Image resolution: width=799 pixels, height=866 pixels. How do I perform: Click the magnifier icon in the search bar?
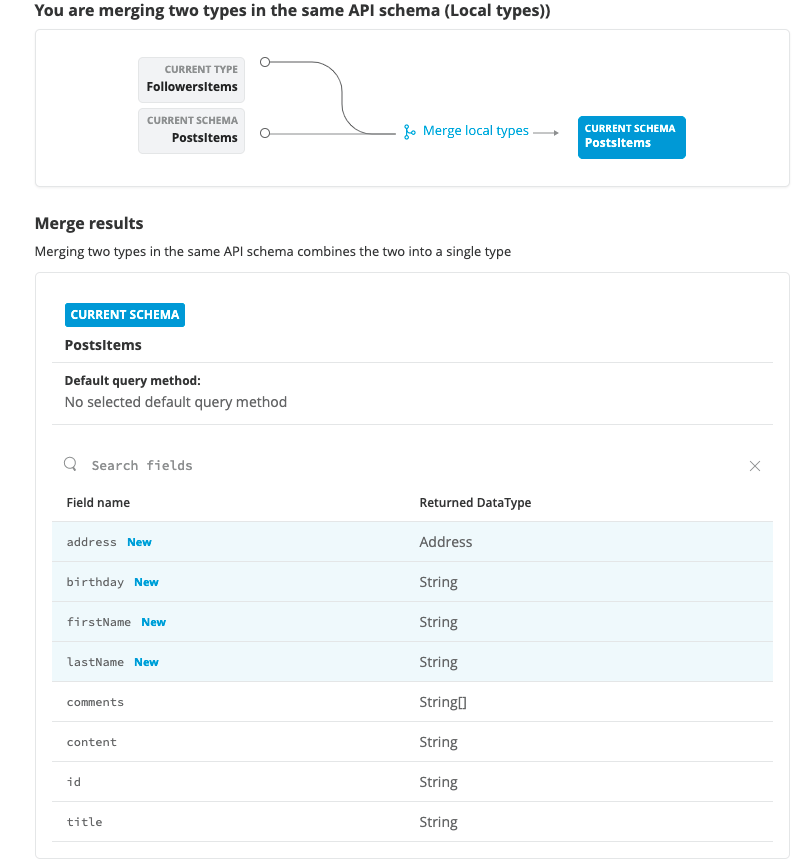[70, 464]
